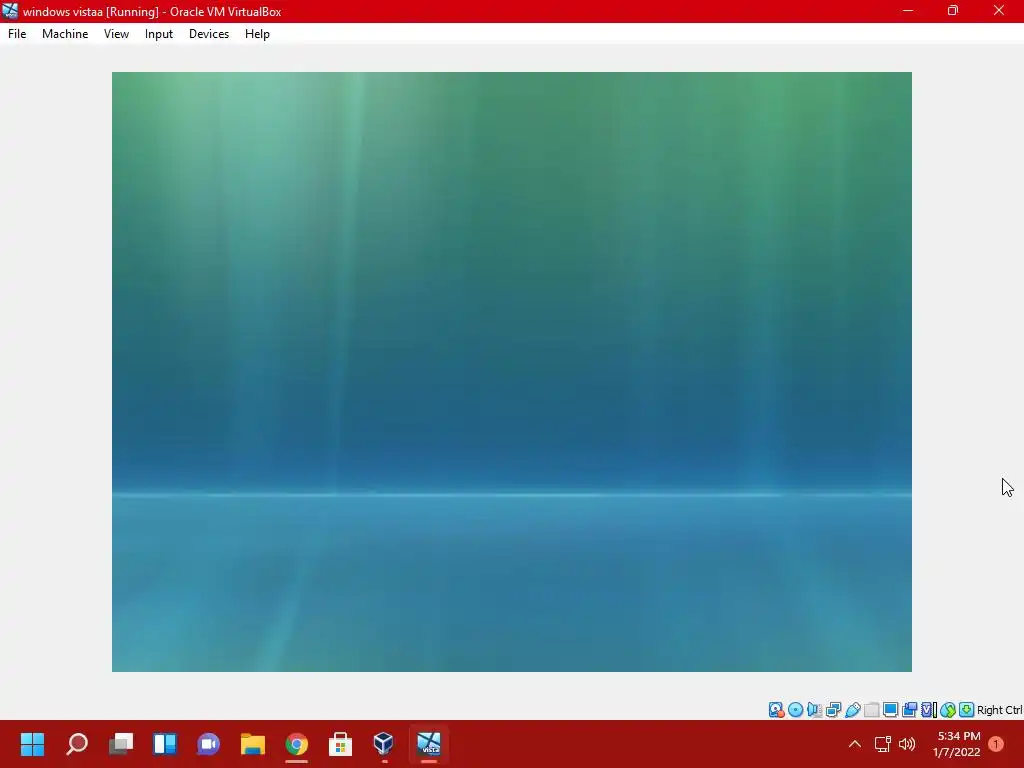
Task: Click the keyboard capture green arrow icon
Action: click(967, 710)
